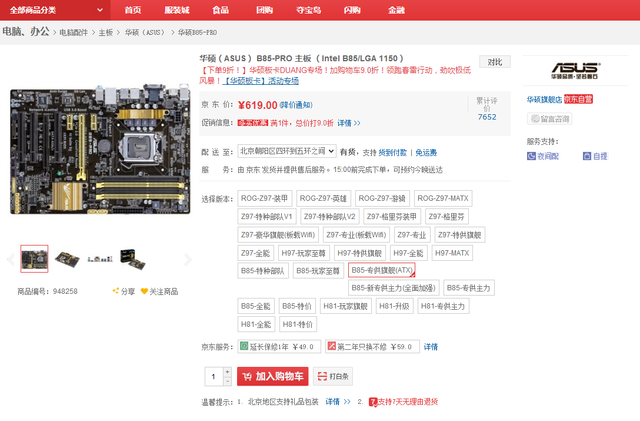Click the previous thumbnail arrow
The height and width of the screenshot is (421, 640).
[x=11, y=259]
